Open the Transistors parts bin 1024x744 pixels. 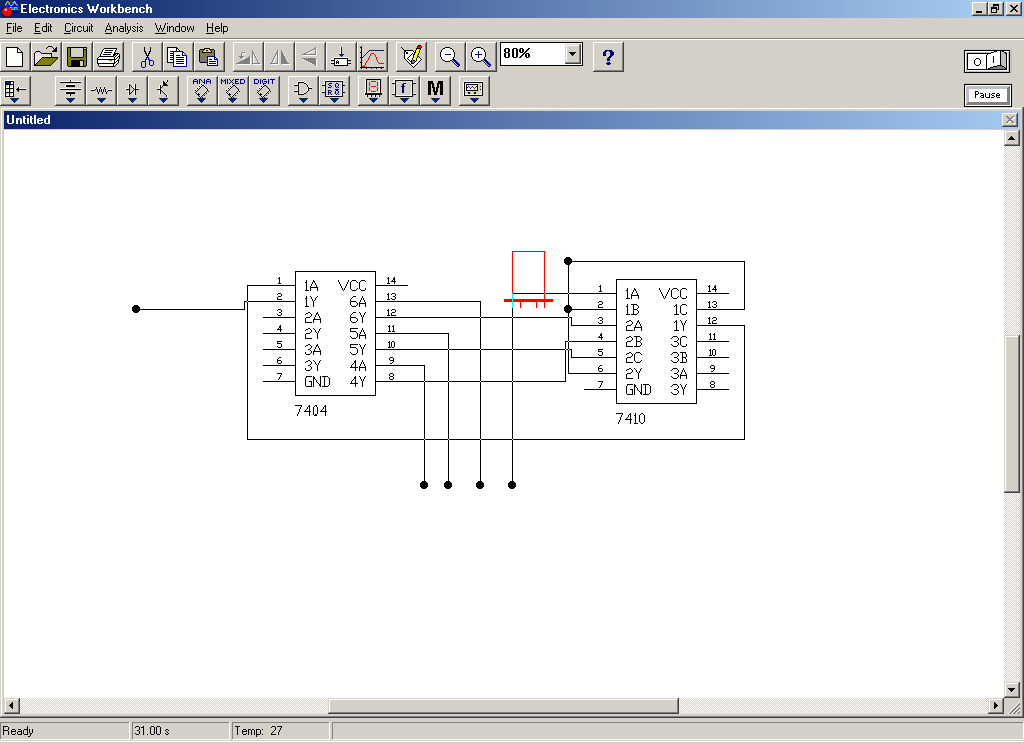point(163,91)
